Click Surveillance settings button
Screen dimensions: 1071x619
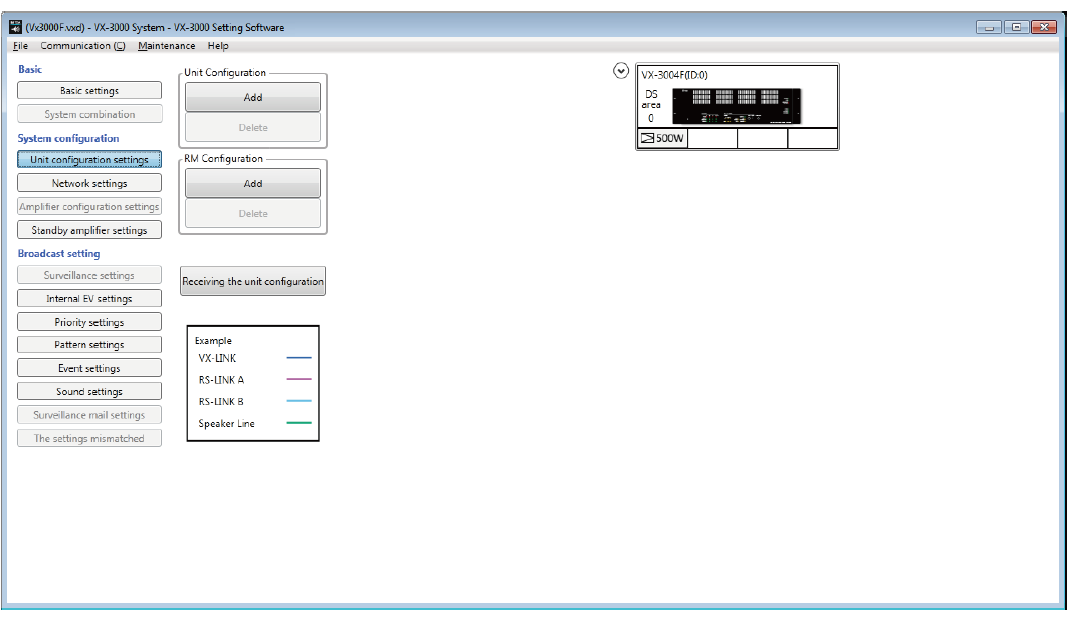pyautogui.click(x=89, y=275)
